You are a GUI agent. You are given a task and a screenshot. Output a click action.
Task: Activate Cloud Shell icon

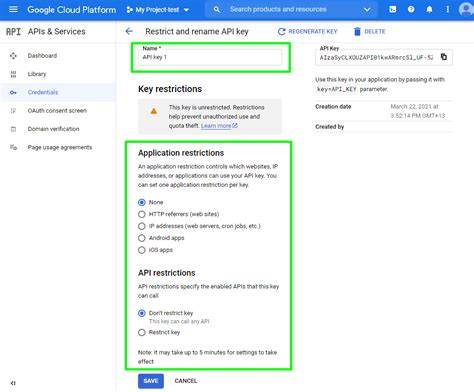click(393, 9)
